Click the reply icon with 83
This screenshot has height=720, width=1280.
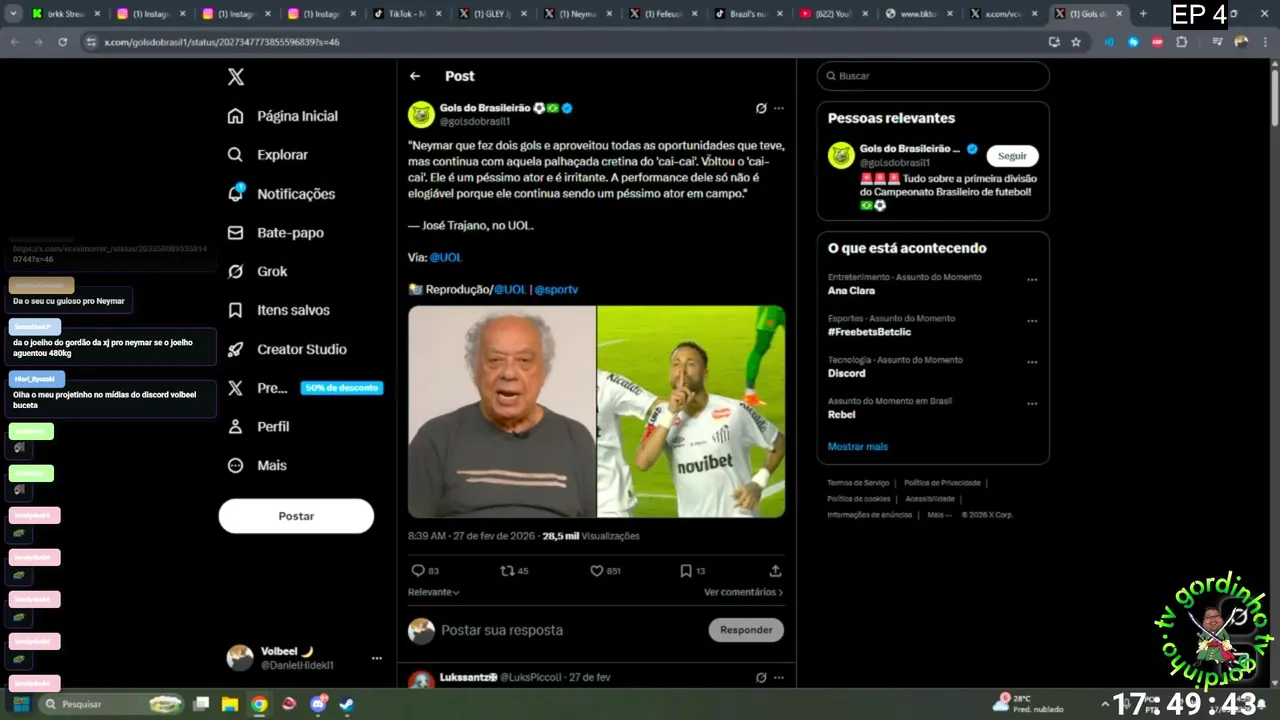425,571
